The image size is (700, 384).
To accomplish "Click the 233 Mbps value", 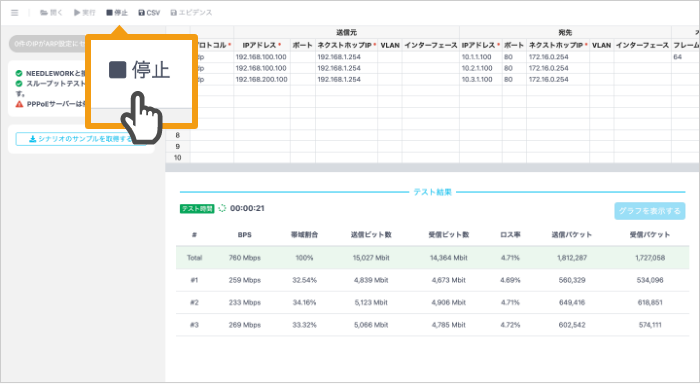I will (245, 302).
